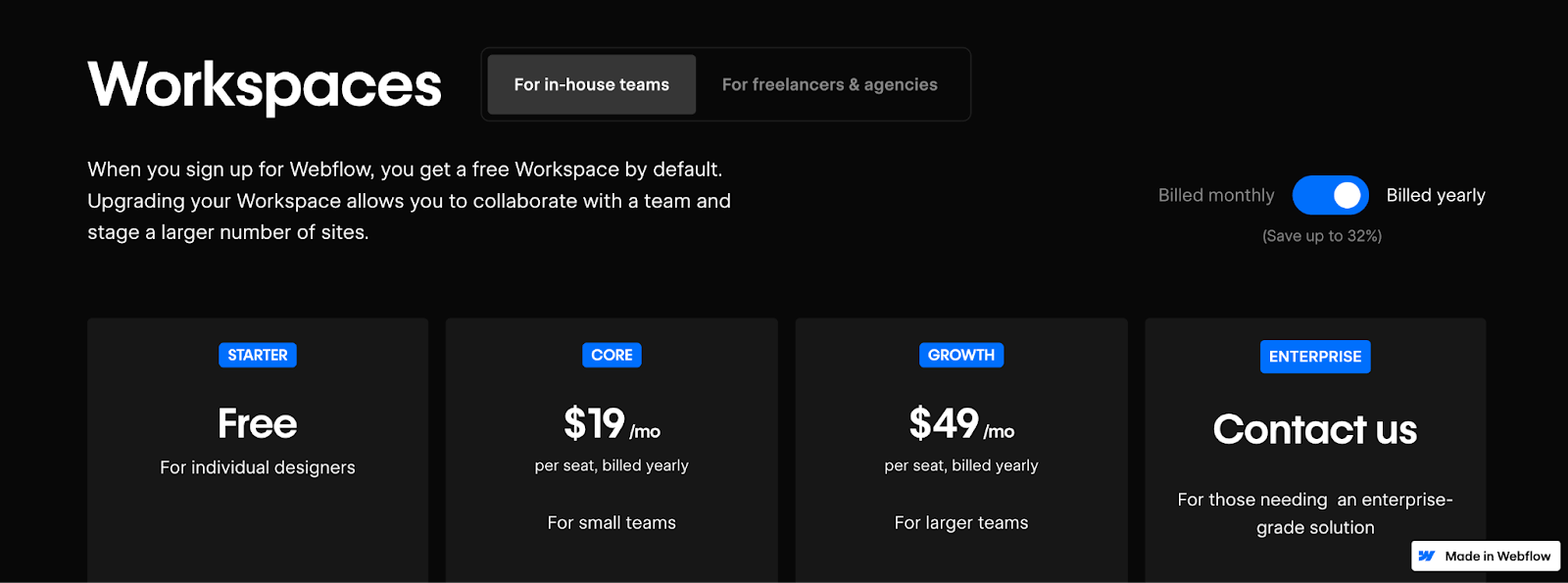Click the $49 /mo price
This screenshot has width=1568, height=583.
point(961,424)
